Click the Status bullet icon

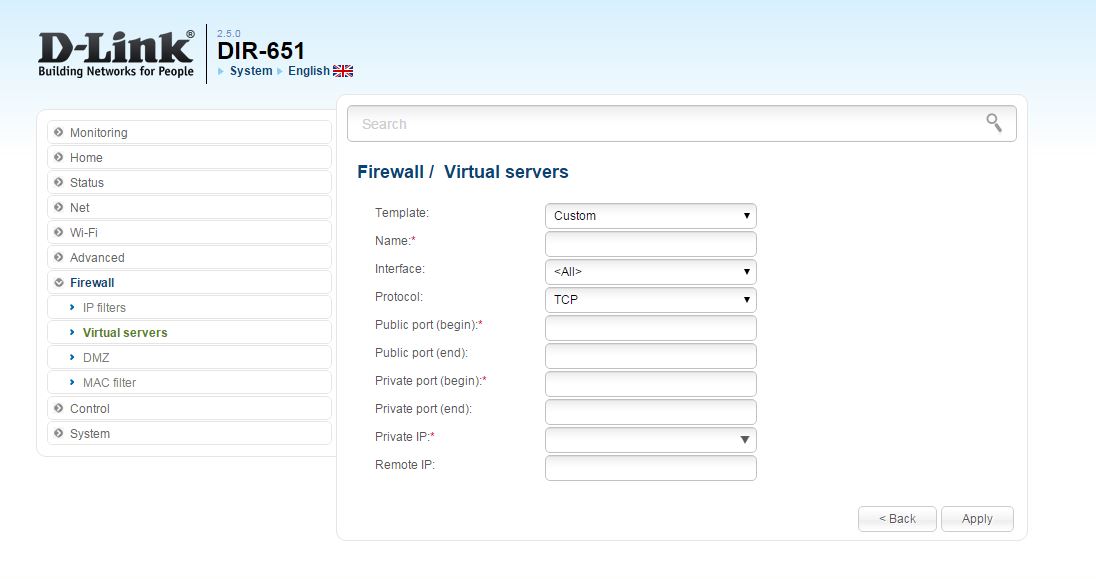(x=59, y=182)
